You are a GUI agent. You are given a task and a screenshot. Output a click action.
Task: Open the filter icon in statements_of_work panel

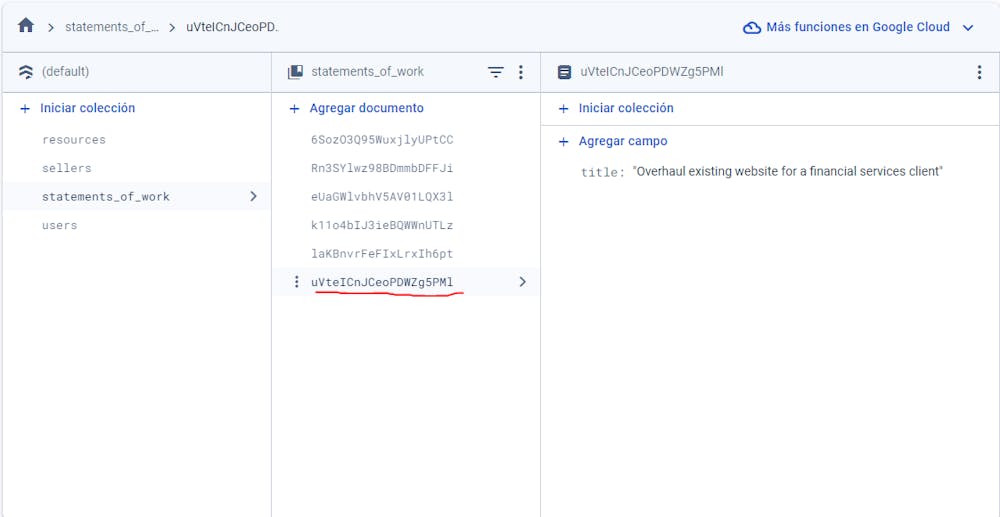click(x=496, y=72)
